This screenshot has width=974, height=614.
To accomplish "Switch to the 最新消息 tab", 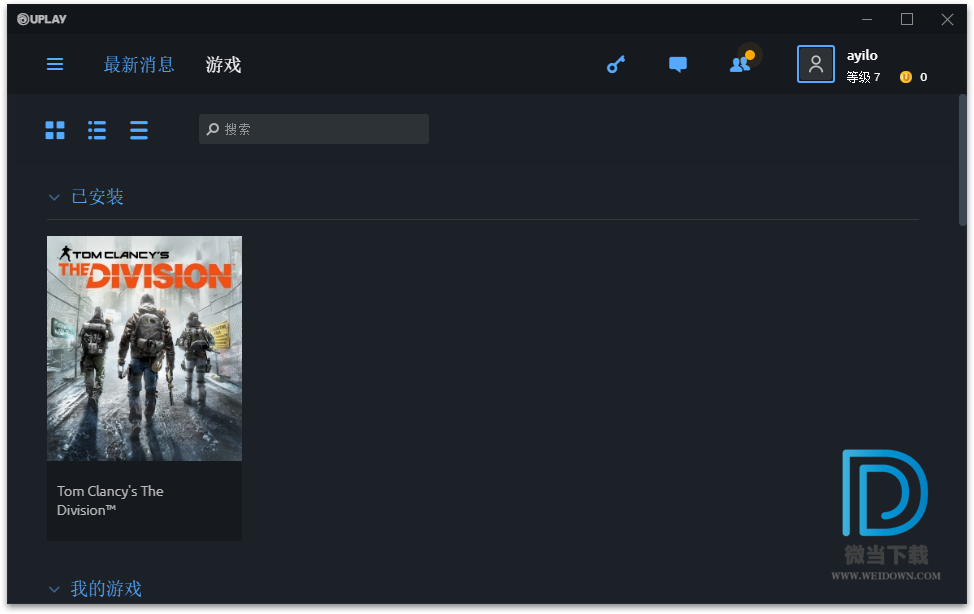I will tap(139, 65).
